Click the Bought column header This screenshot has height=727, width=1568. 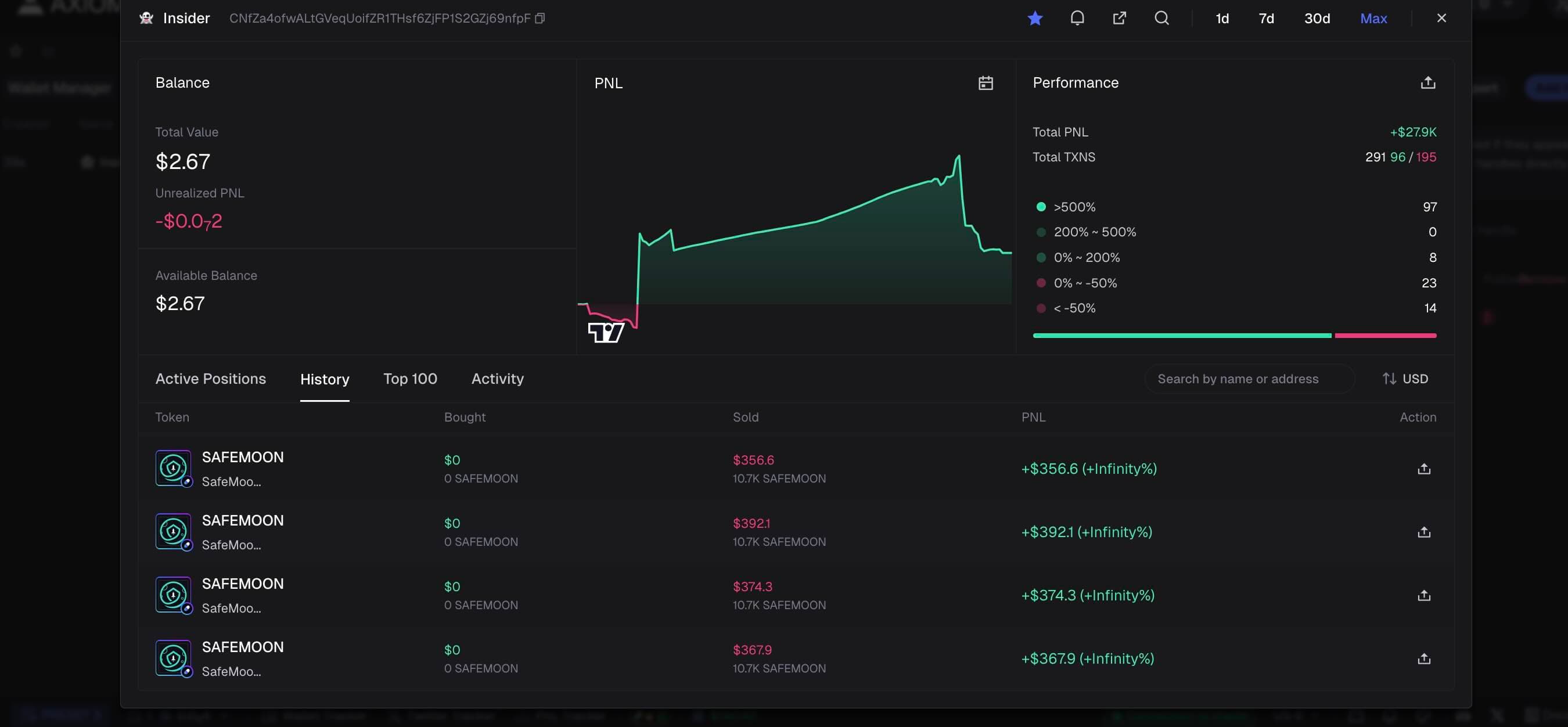click(x=465, y=418)
